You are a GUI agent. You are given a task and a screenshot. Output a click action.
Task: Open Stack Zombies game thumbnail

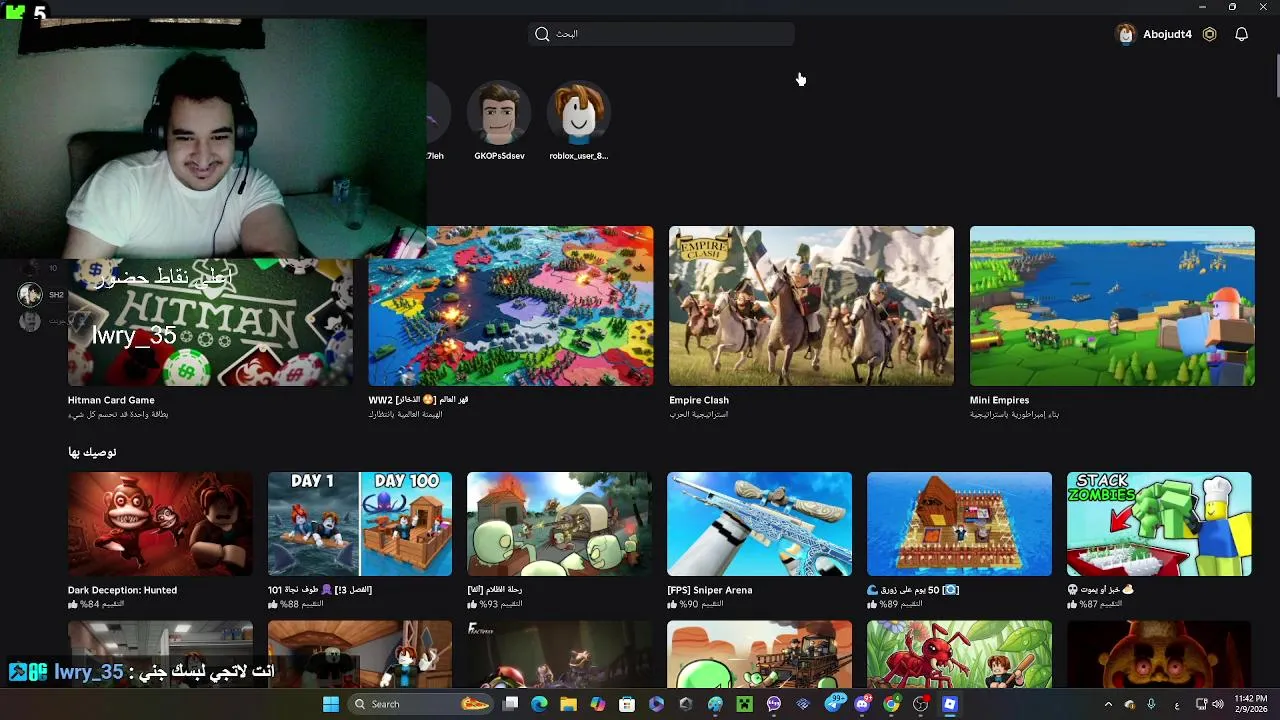1159,524
